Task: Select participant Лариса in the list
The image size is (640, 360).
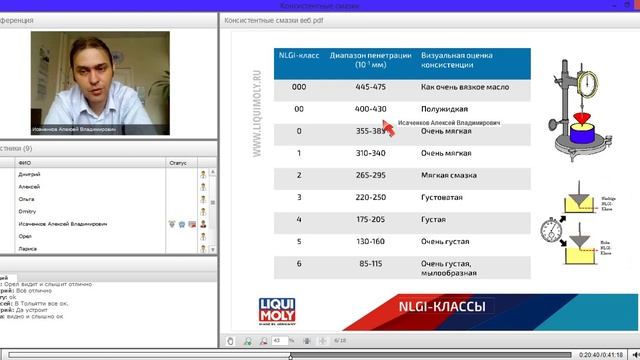Action: pos(27,249)
